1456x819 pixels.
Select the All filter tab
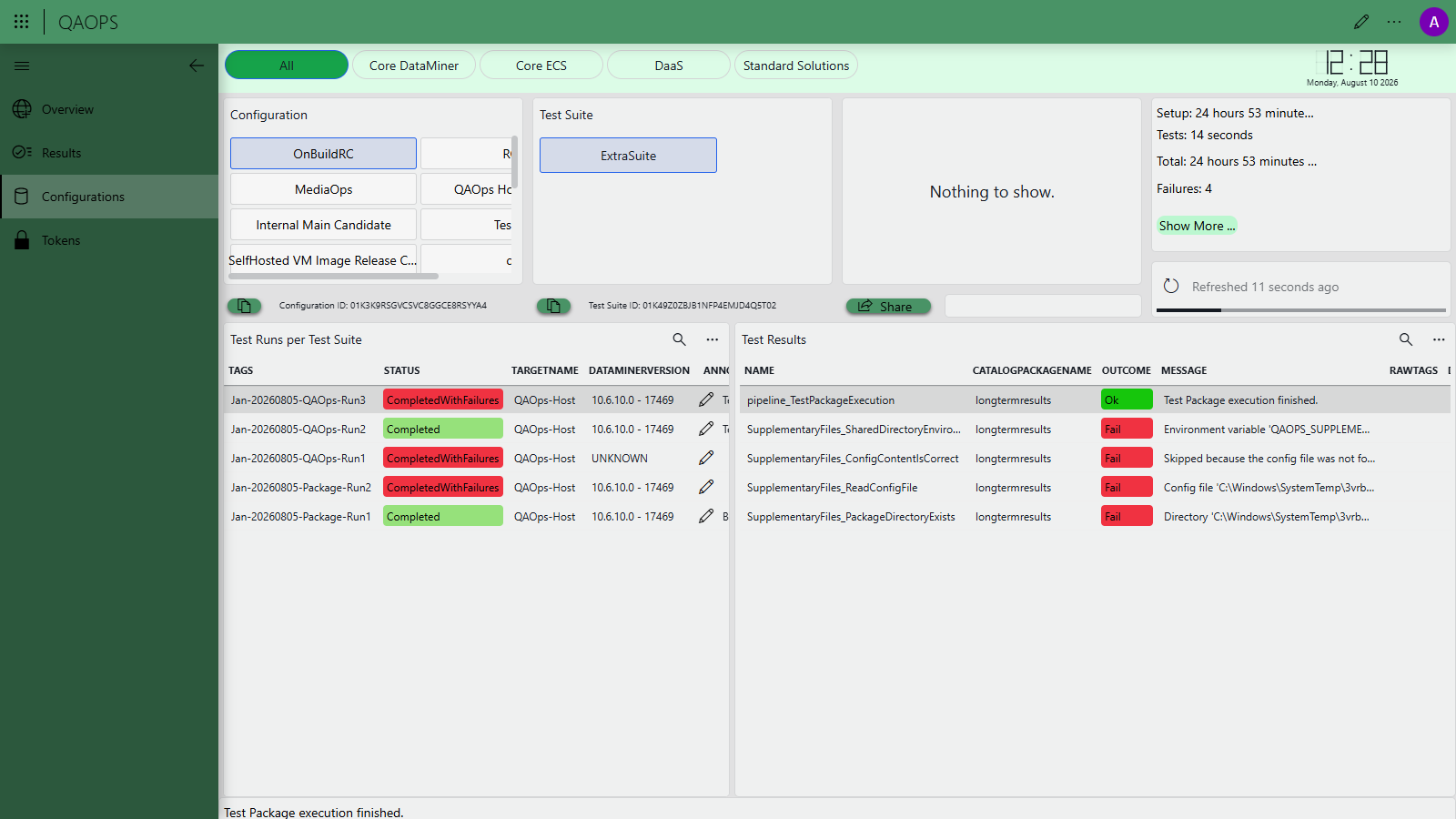point(287,66)
